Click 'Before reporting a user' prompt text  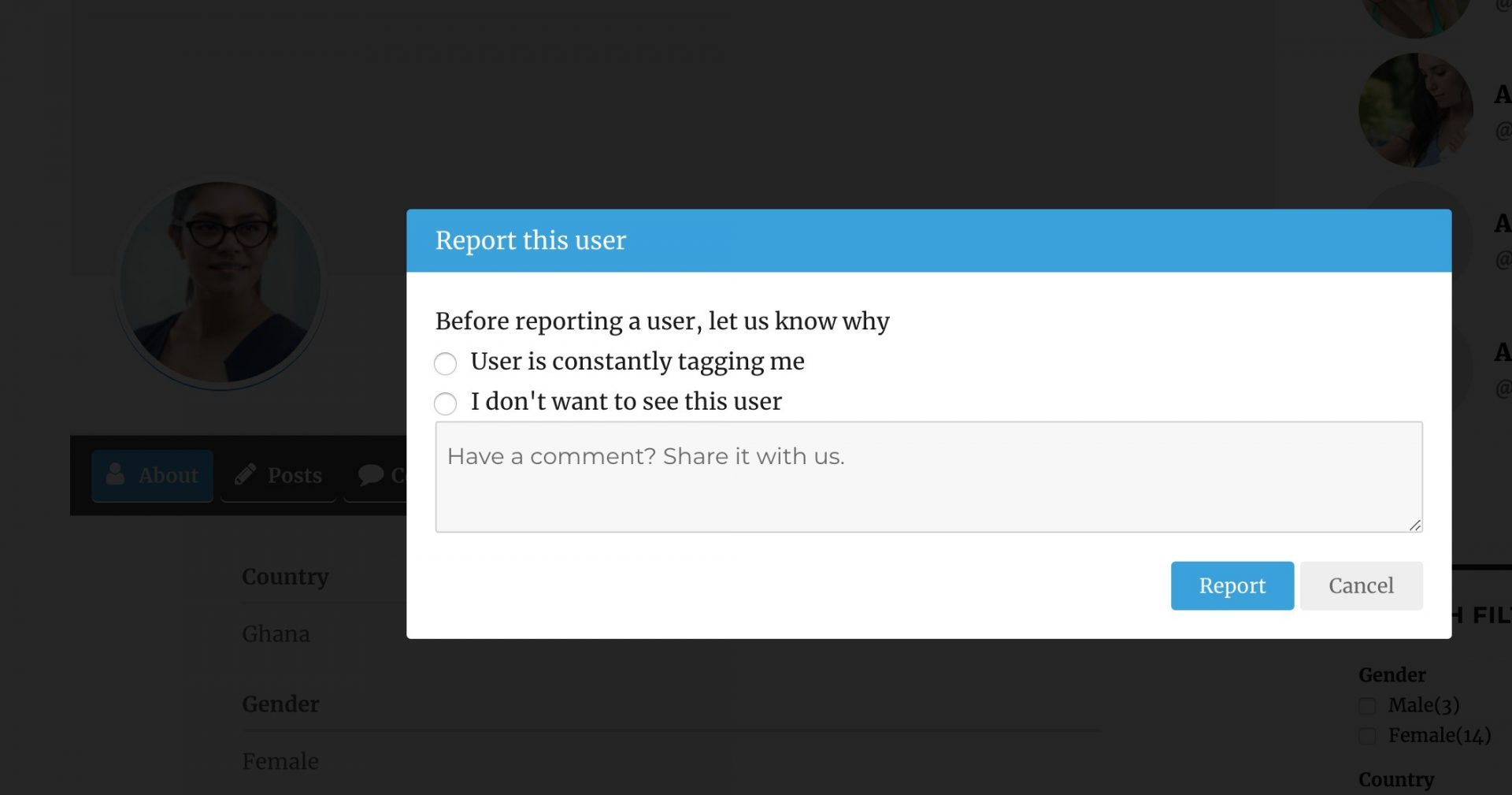(x=662, y=321)
